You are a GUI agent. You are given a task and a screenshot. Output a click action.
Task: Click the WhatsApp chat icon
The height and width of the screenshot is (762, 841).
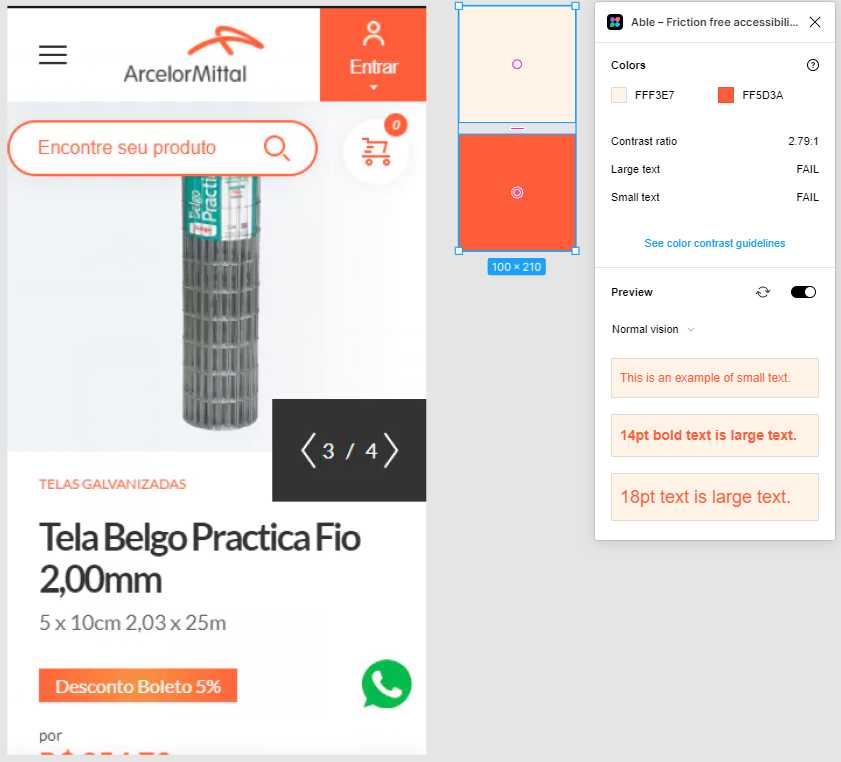pyautogui.click(x=387, y=684)
